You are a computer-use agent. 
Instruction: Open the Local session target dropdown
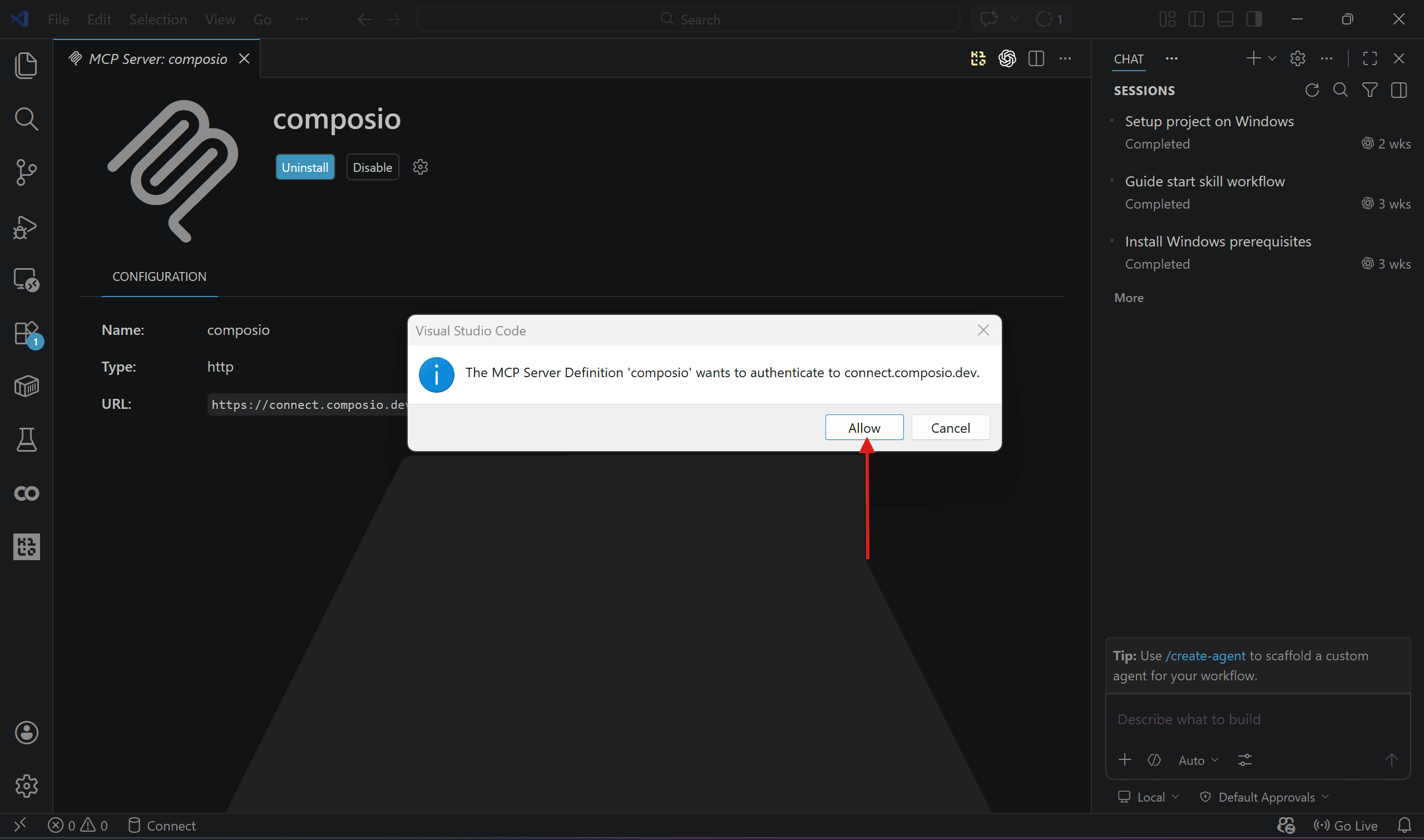[x=1150, y=797]
